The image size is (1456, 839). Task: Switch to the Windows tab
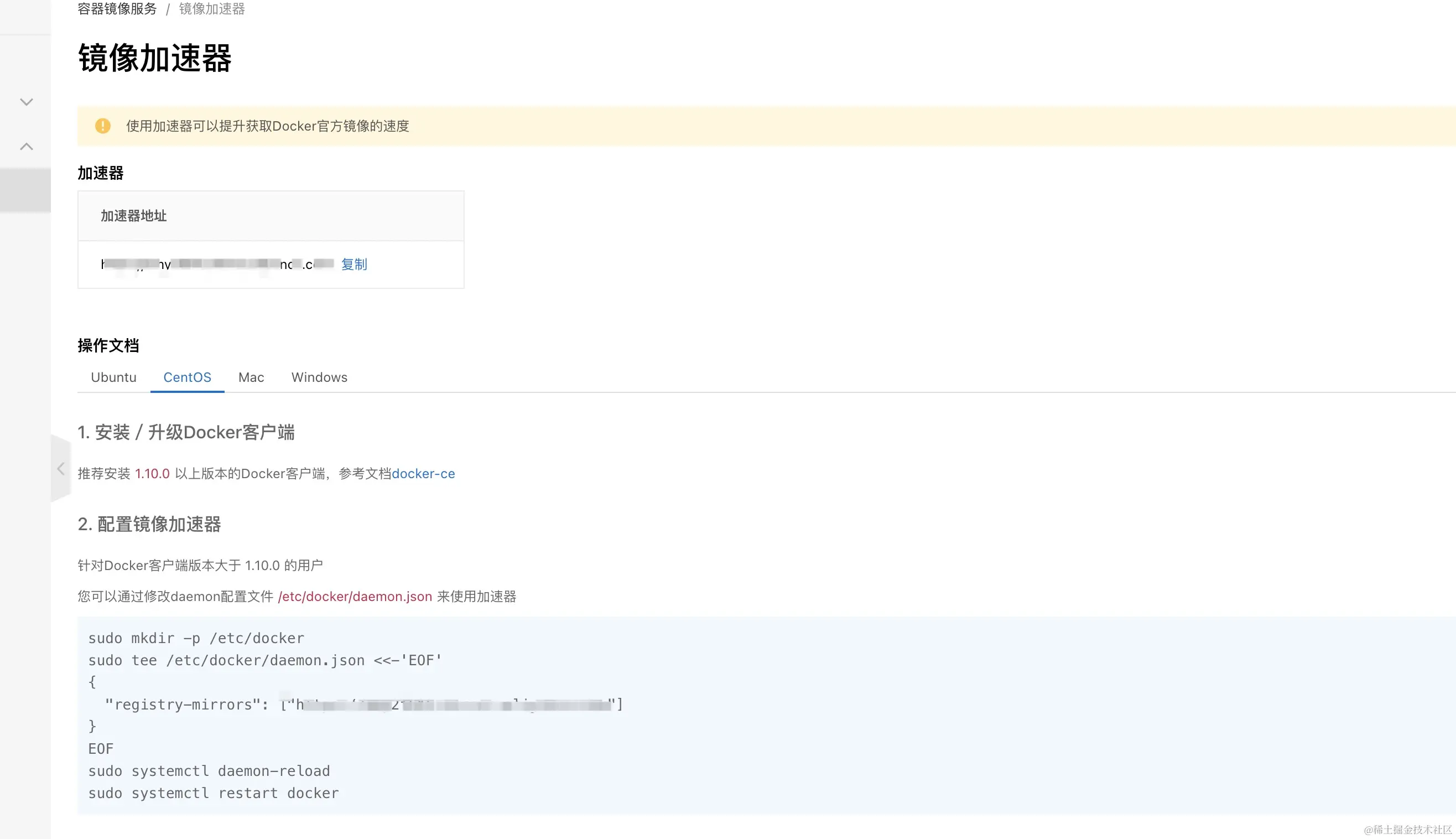[x=319, y=377]
